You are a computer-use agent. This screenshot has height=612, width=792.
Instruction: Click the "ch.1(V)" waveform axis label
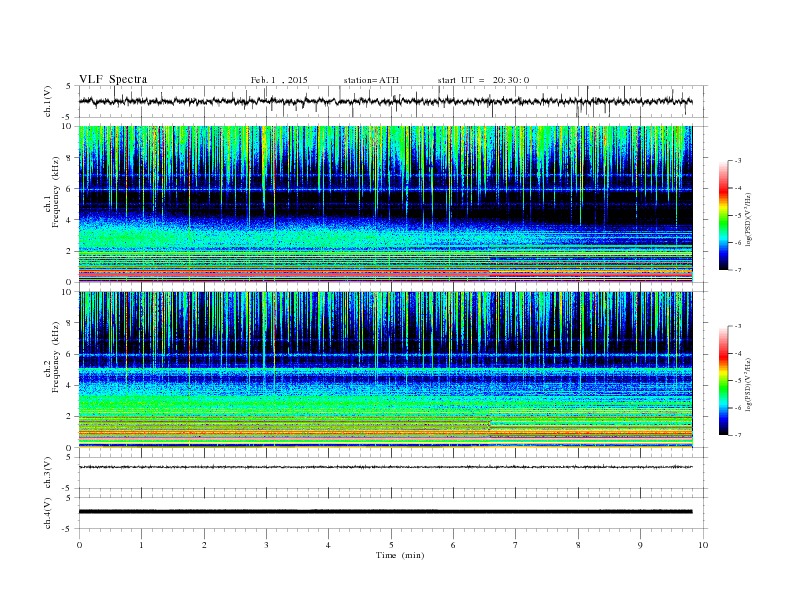click(48, 101)
